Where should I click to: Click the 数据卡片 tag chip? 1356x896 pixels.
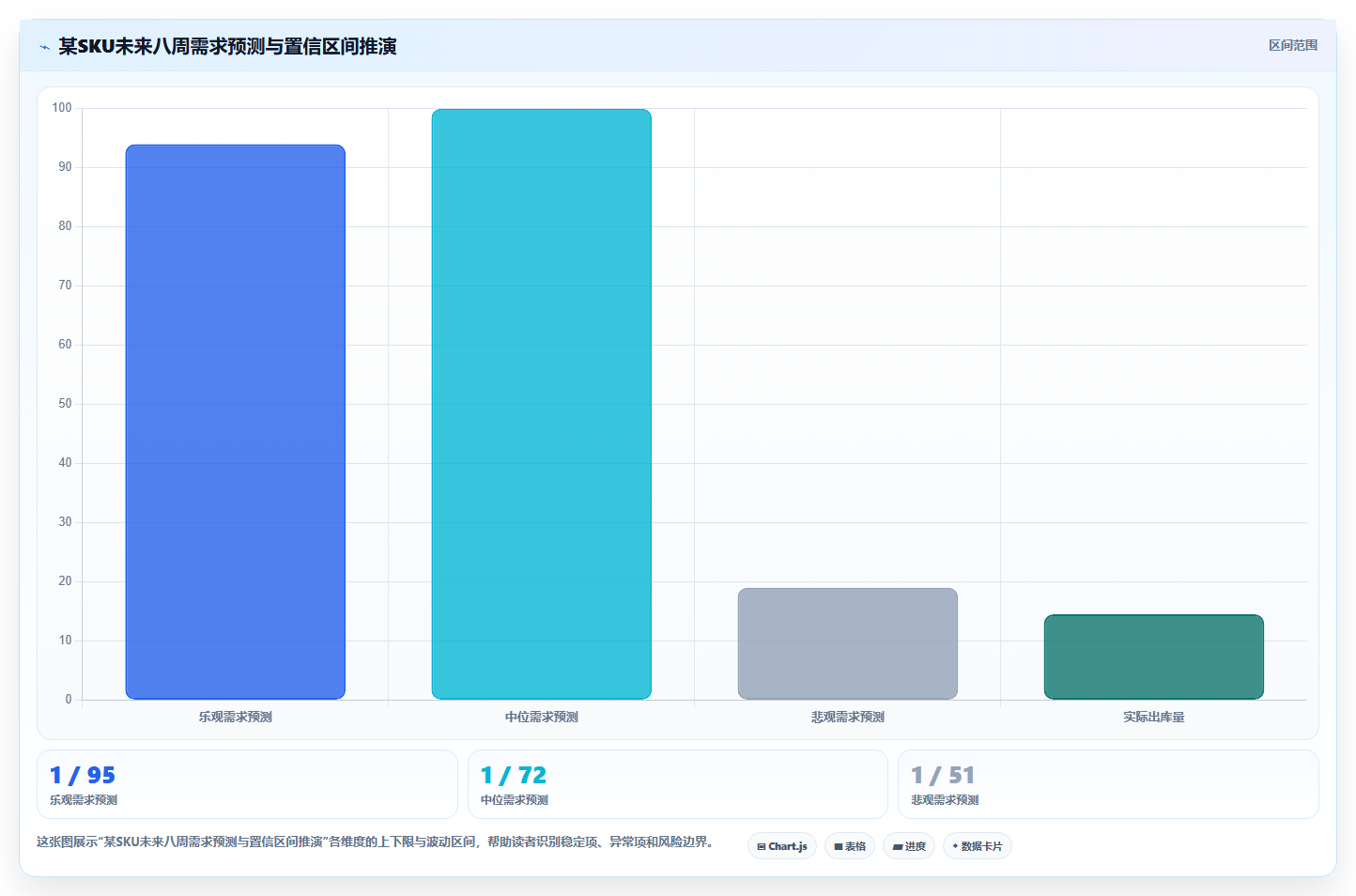[978, 846]
